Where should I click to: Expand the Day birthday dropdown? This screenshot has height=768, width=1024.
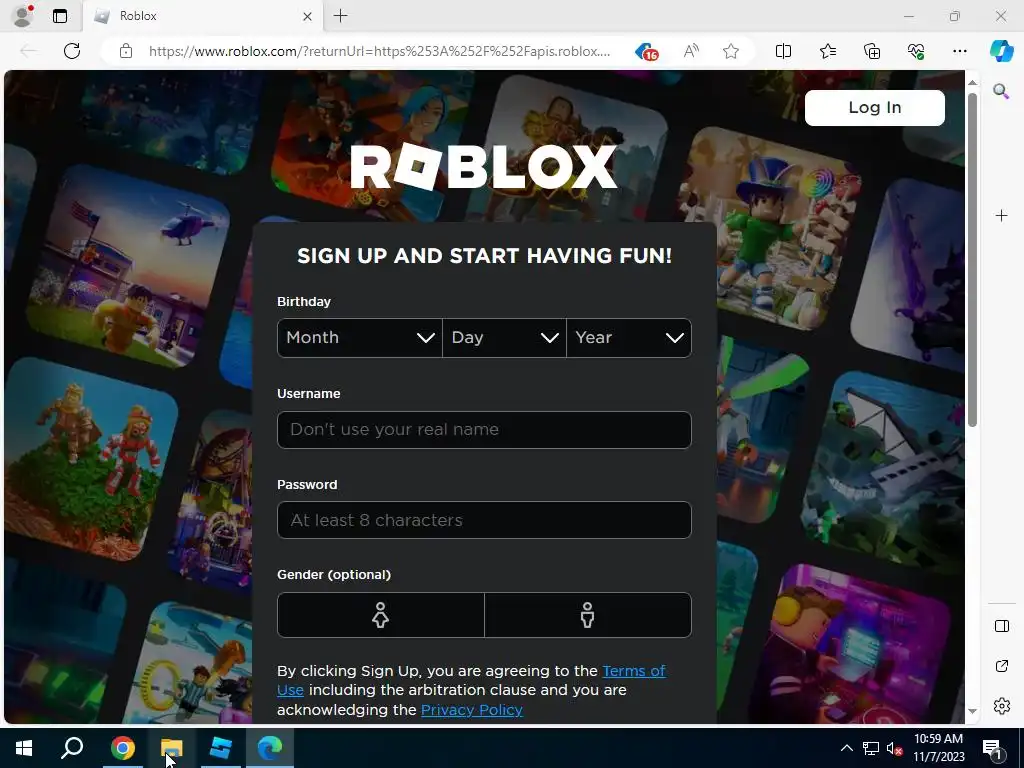(504, 338)
